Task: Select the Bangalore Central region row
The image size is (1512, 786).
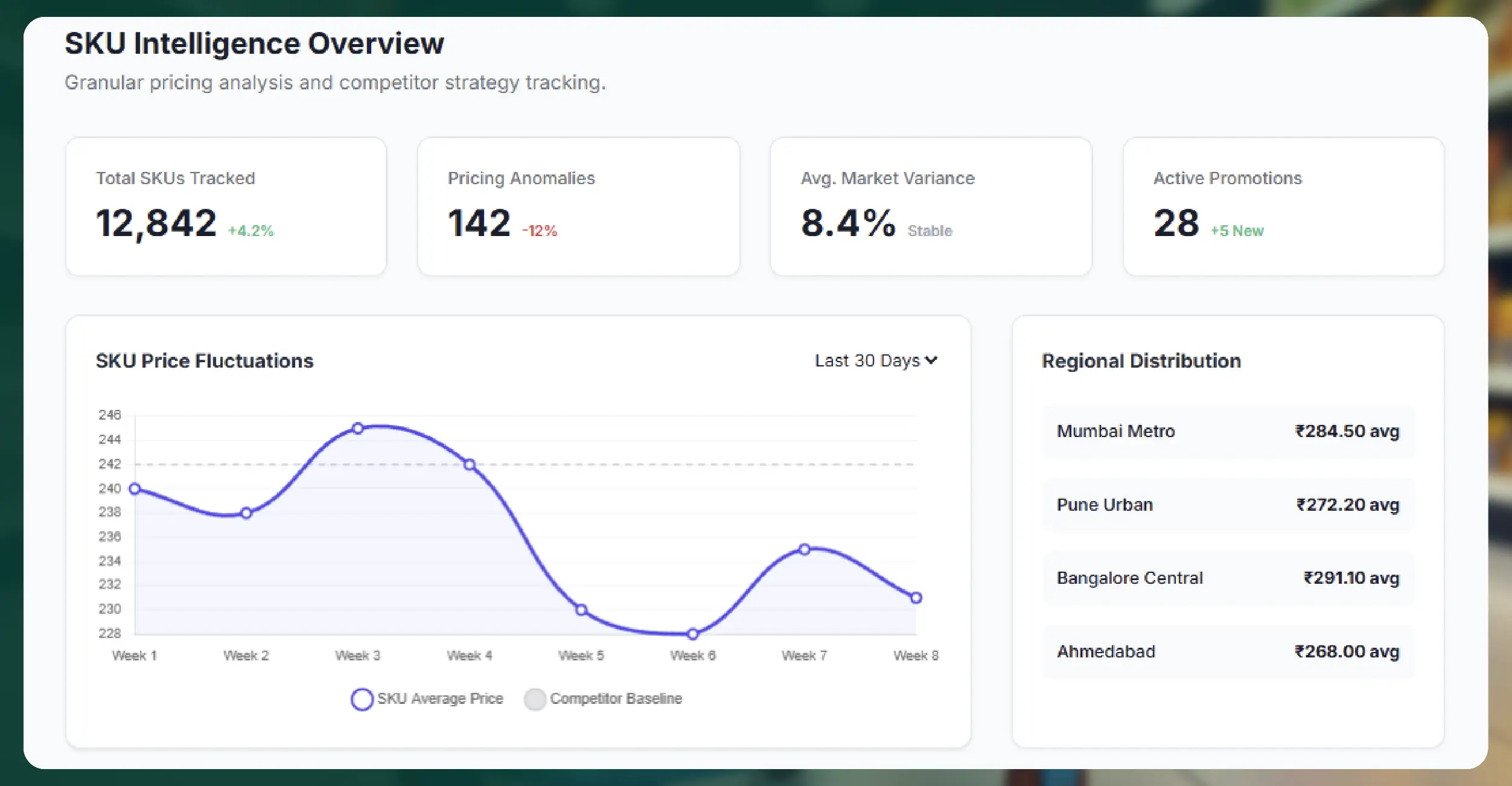Action: pos(1227,578)
